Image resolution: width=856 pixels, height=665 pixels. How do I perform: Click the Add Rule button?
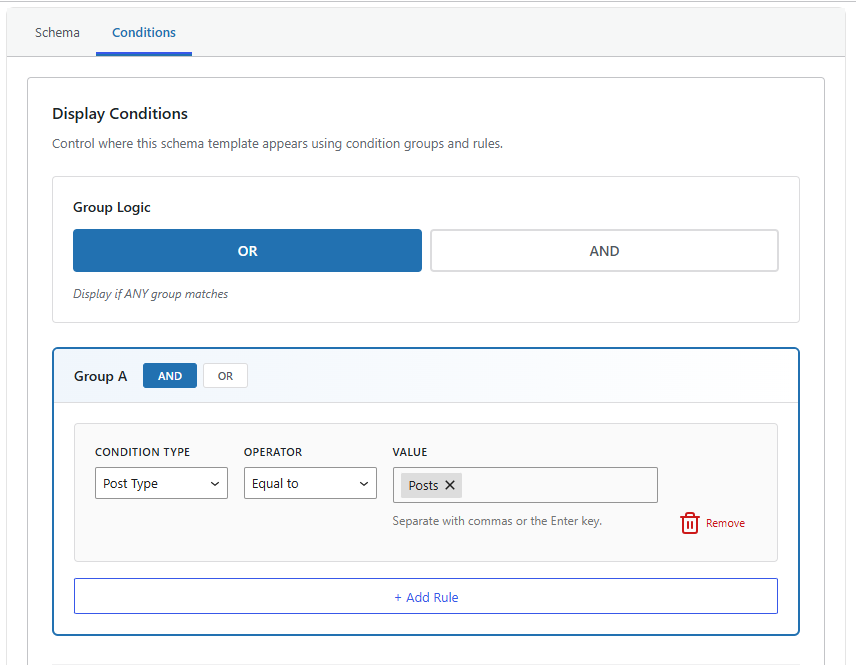pos(426,596)
